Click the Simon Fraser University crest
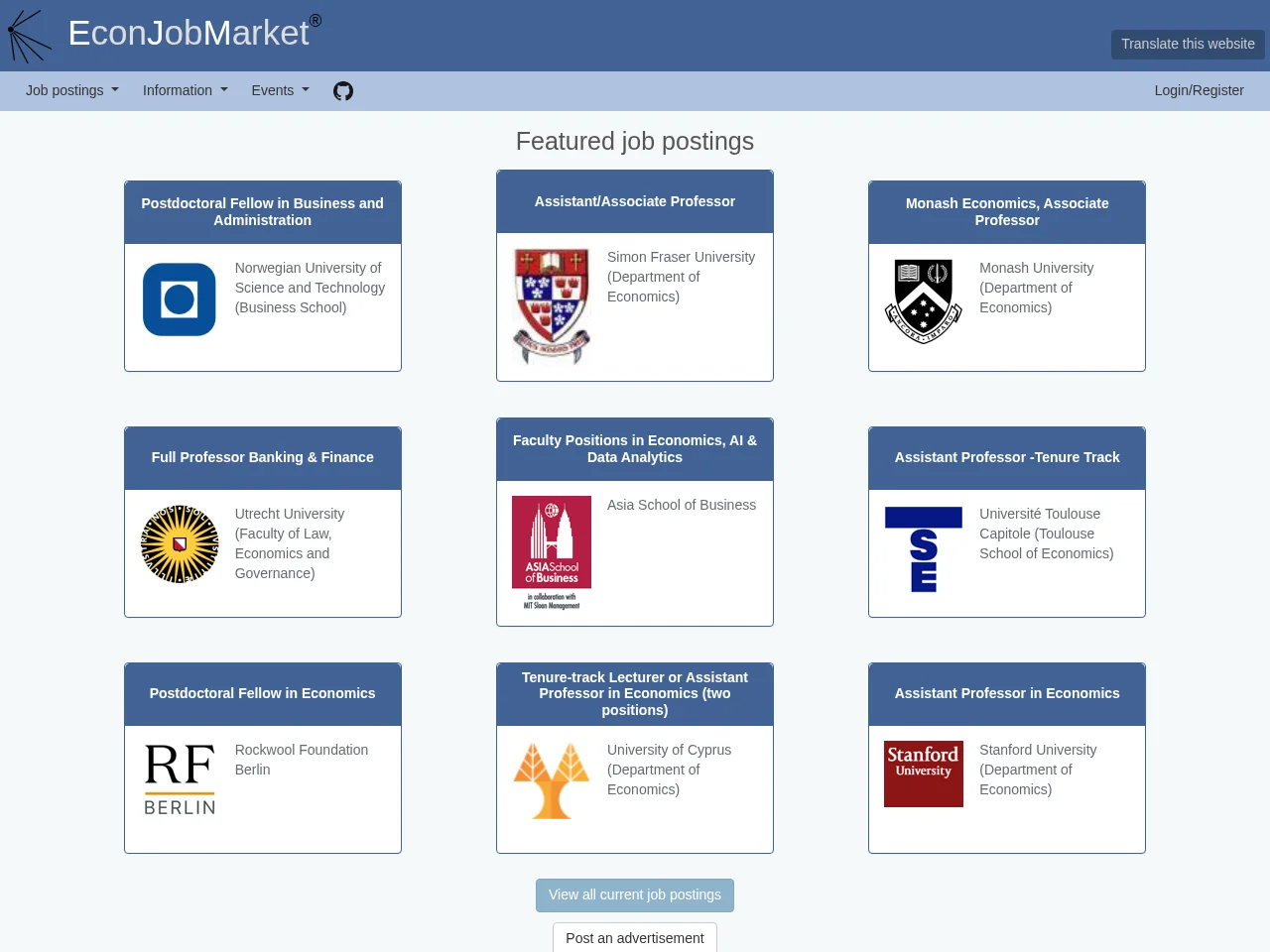1270x952 pixels. coord(552,307)
